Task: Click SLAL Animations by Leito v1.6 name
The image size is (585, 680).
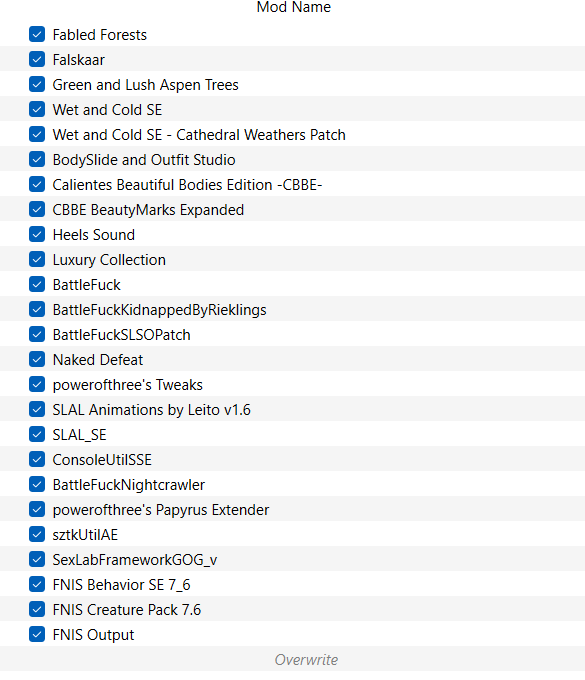Action: (x=151, y=410)
